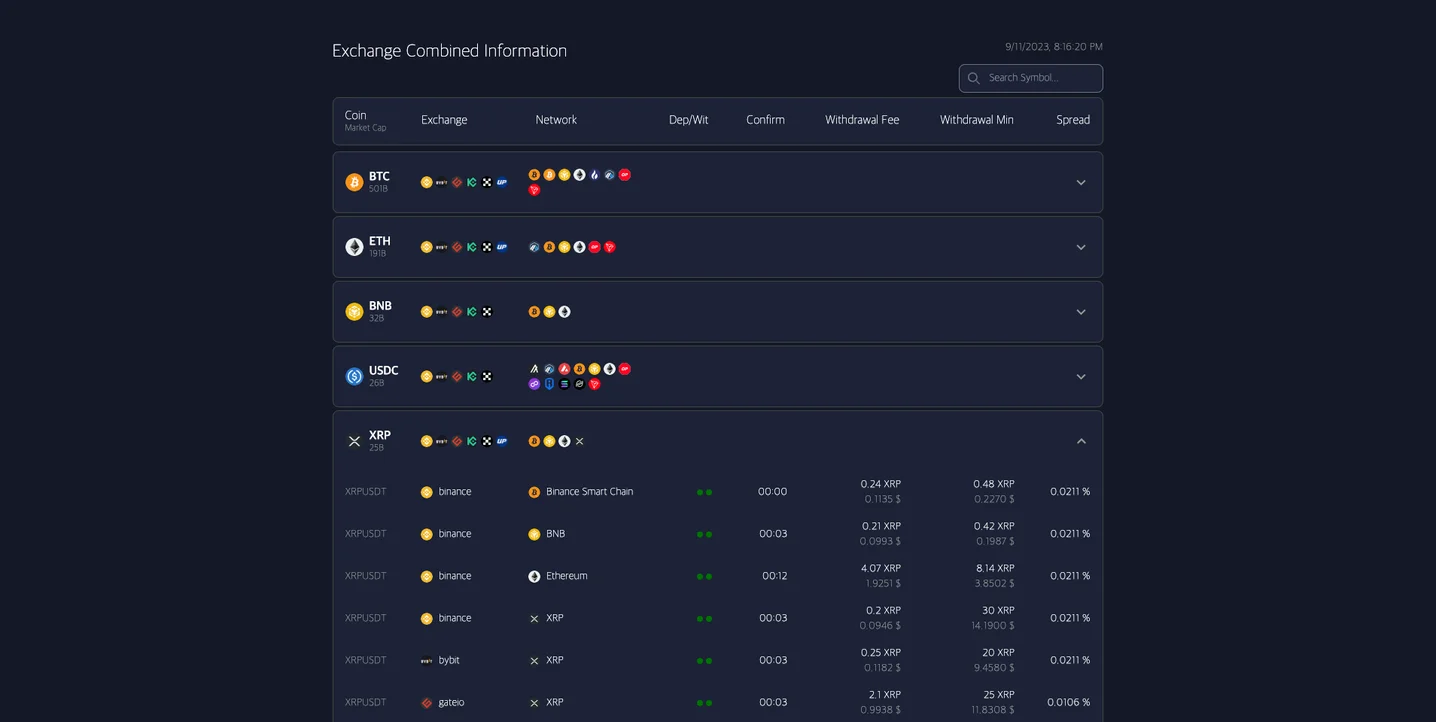Click the XRP coin logo beside XRP 25B
The width and height of the screenshot is (1436, 722).
tap(354, 441)
